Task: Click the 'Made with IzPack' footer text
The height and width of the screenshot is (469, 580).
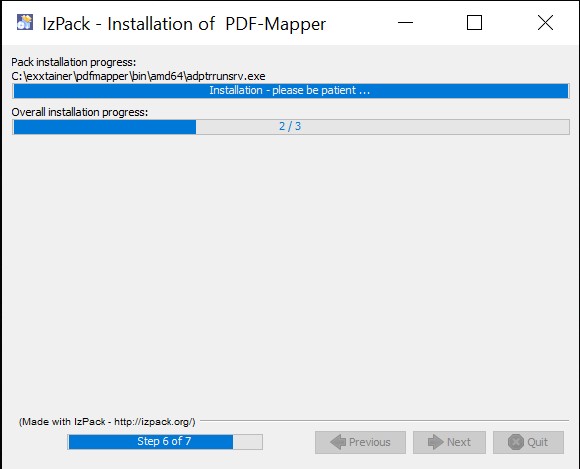Action: pyautogui.click(x=107, y=422)
